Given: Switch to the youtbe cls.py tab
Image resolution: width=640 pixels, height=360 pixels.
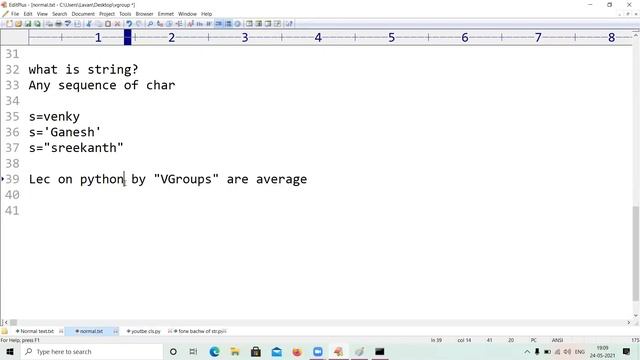Looking at the screenshot, I should point(144,331).
